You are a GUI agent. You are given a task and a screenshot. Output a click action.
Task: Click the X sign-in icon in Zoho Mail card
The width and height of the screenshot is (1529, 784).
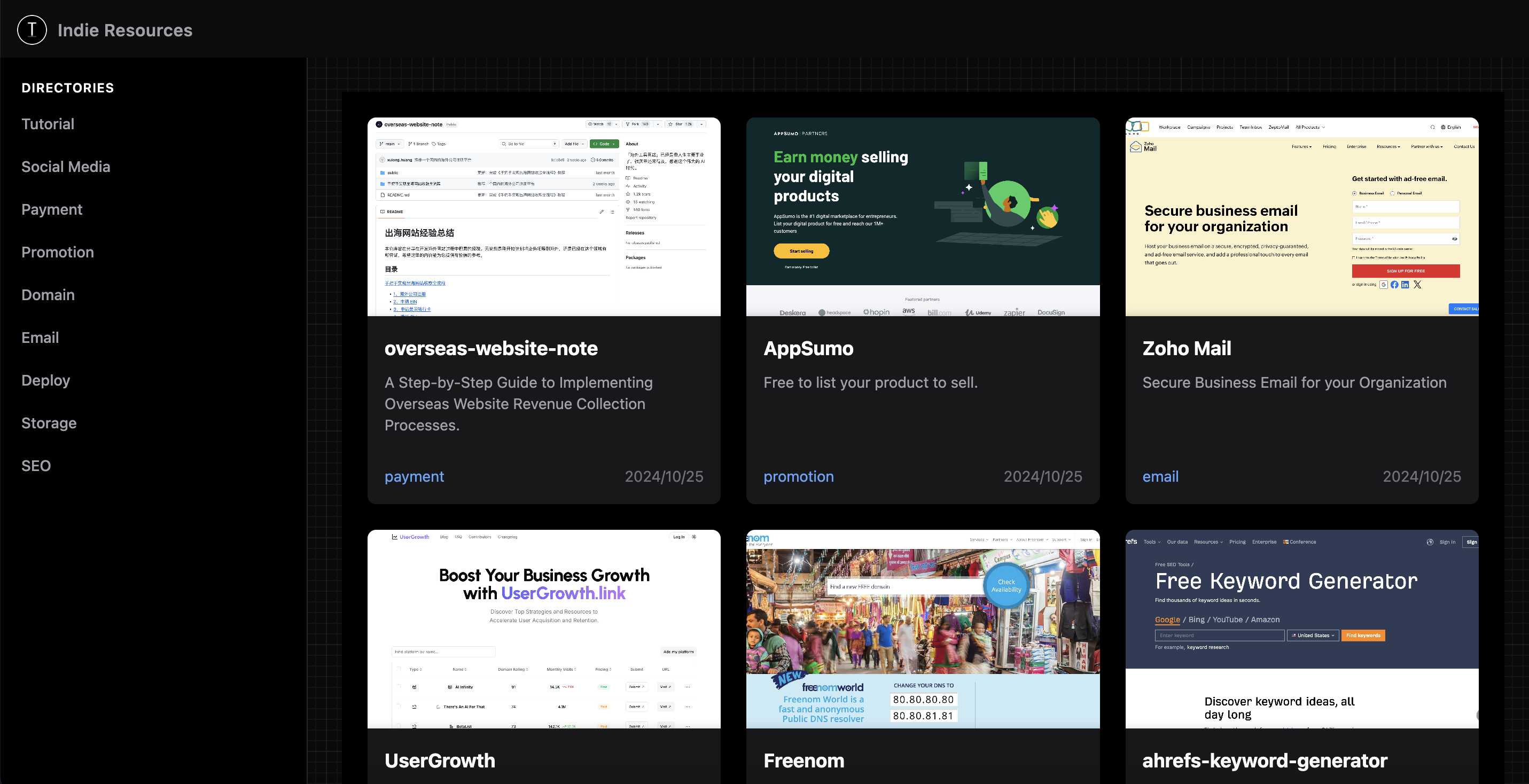pyautogui.click(x=1417, y=285)
